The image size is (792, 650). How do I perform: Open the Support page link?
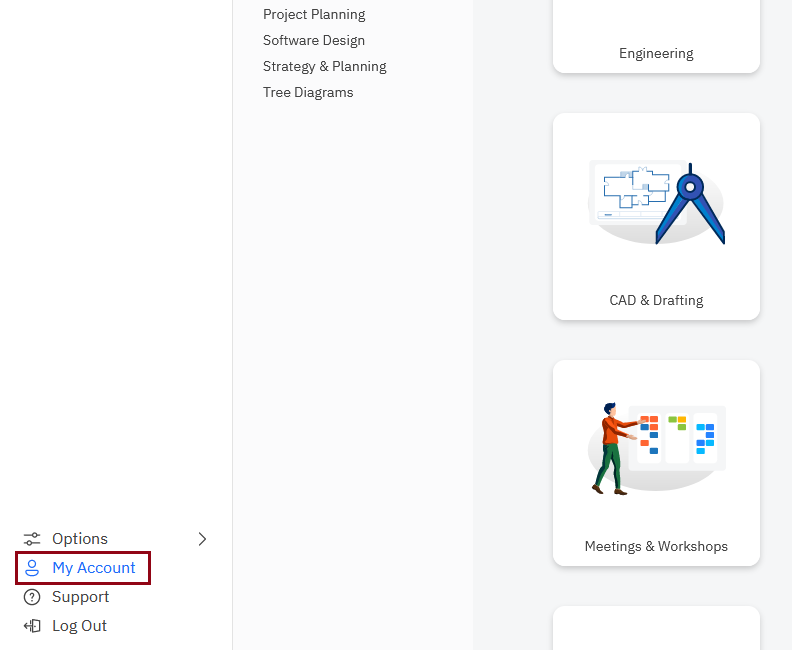coord(81,597)
